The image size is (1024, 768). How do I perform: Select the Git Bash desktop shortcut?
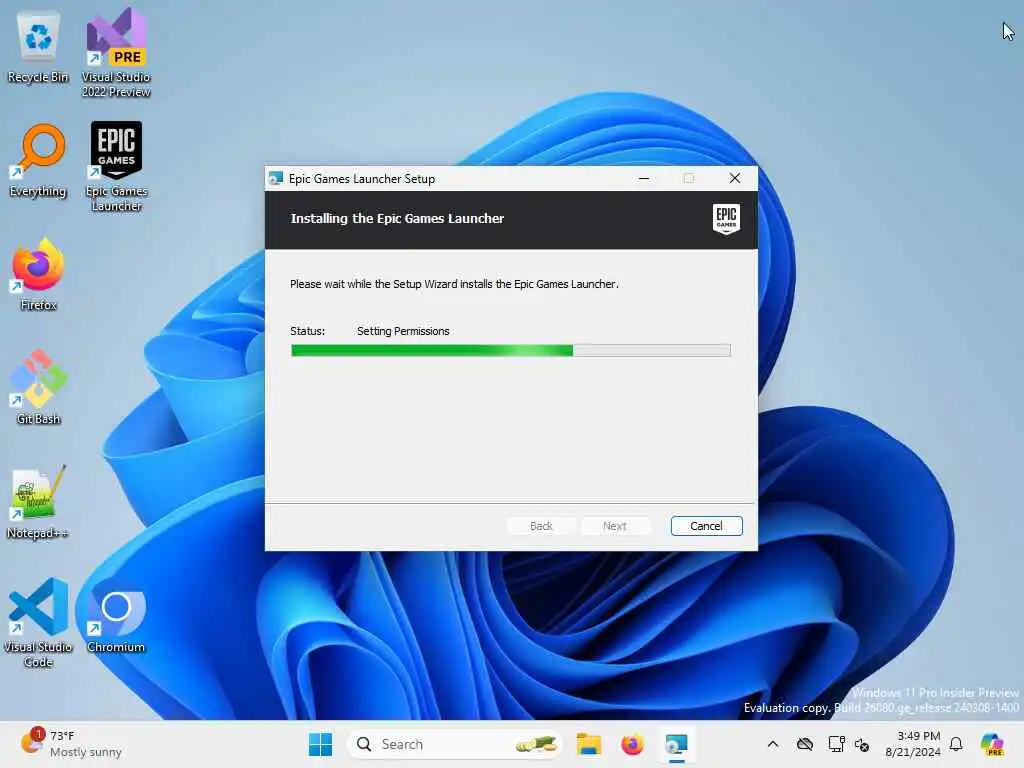[38, 388]
